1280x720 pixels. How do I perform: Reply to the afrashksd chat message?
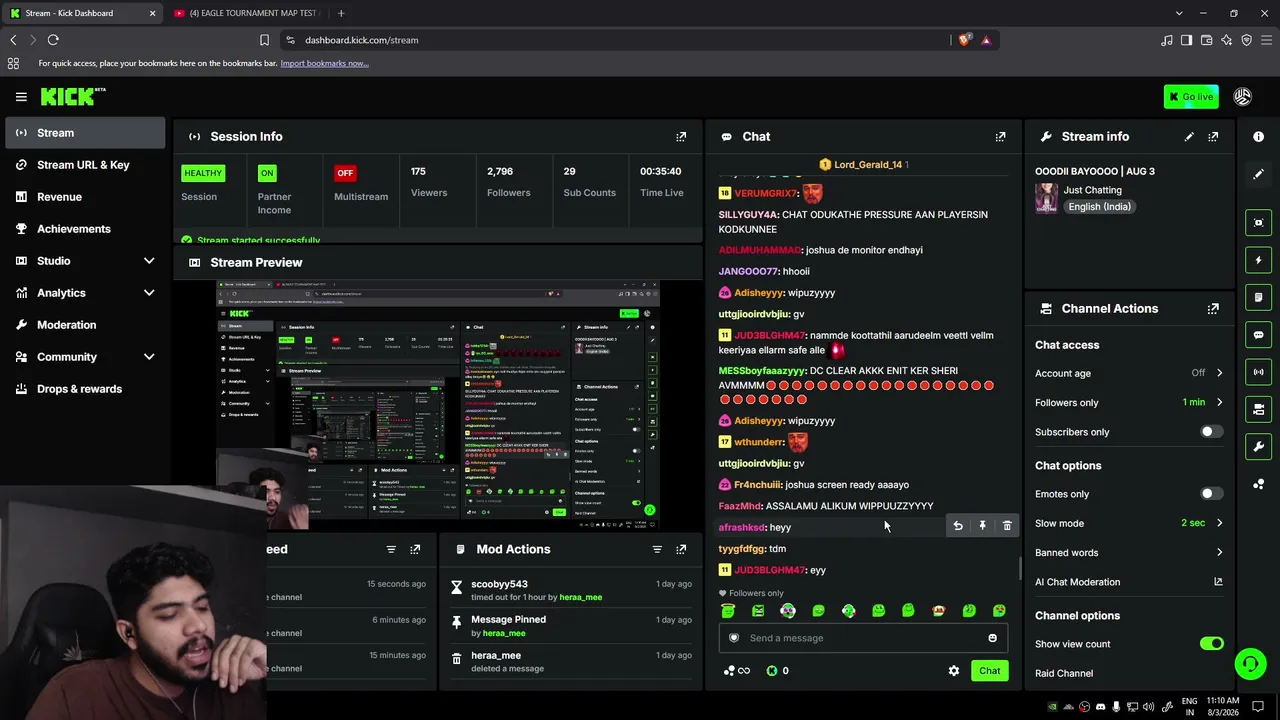[958, 526]
